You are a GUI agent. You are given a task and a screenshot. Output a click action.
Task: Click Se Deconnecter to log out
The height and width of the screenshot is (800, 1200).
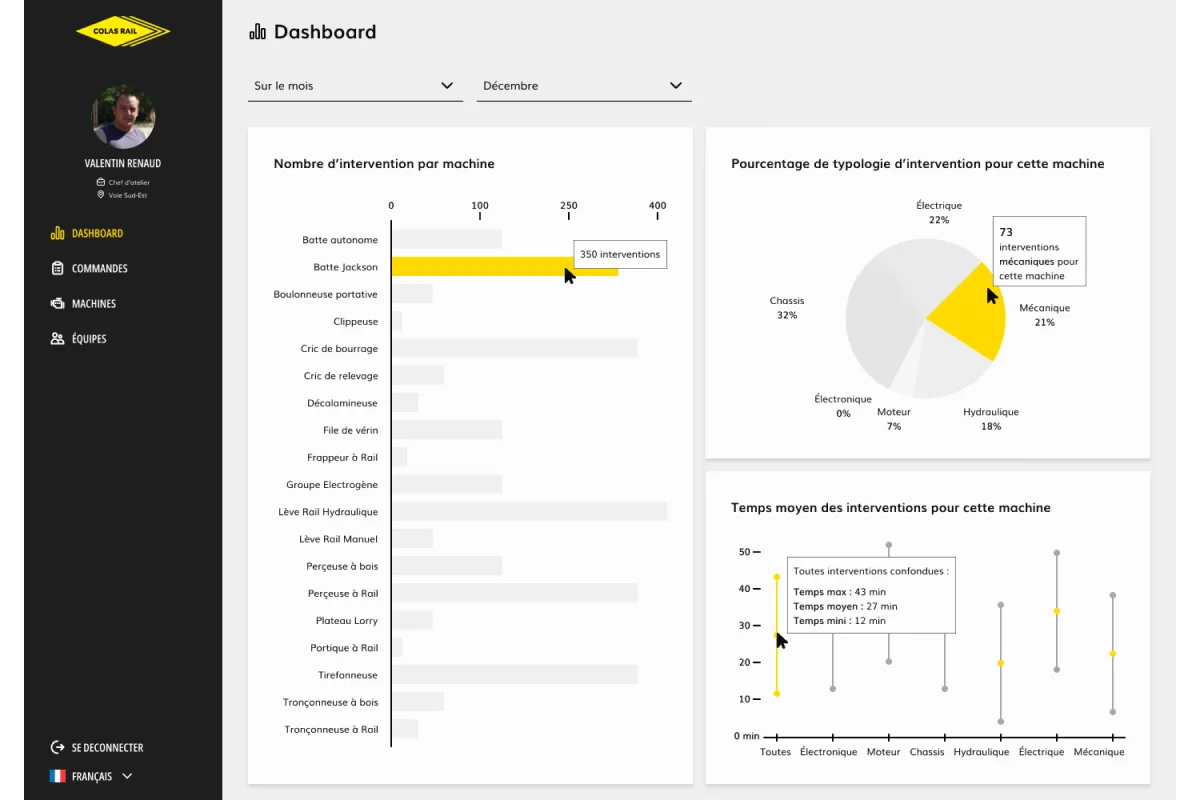pyautogui.click(x=105, y=747)
